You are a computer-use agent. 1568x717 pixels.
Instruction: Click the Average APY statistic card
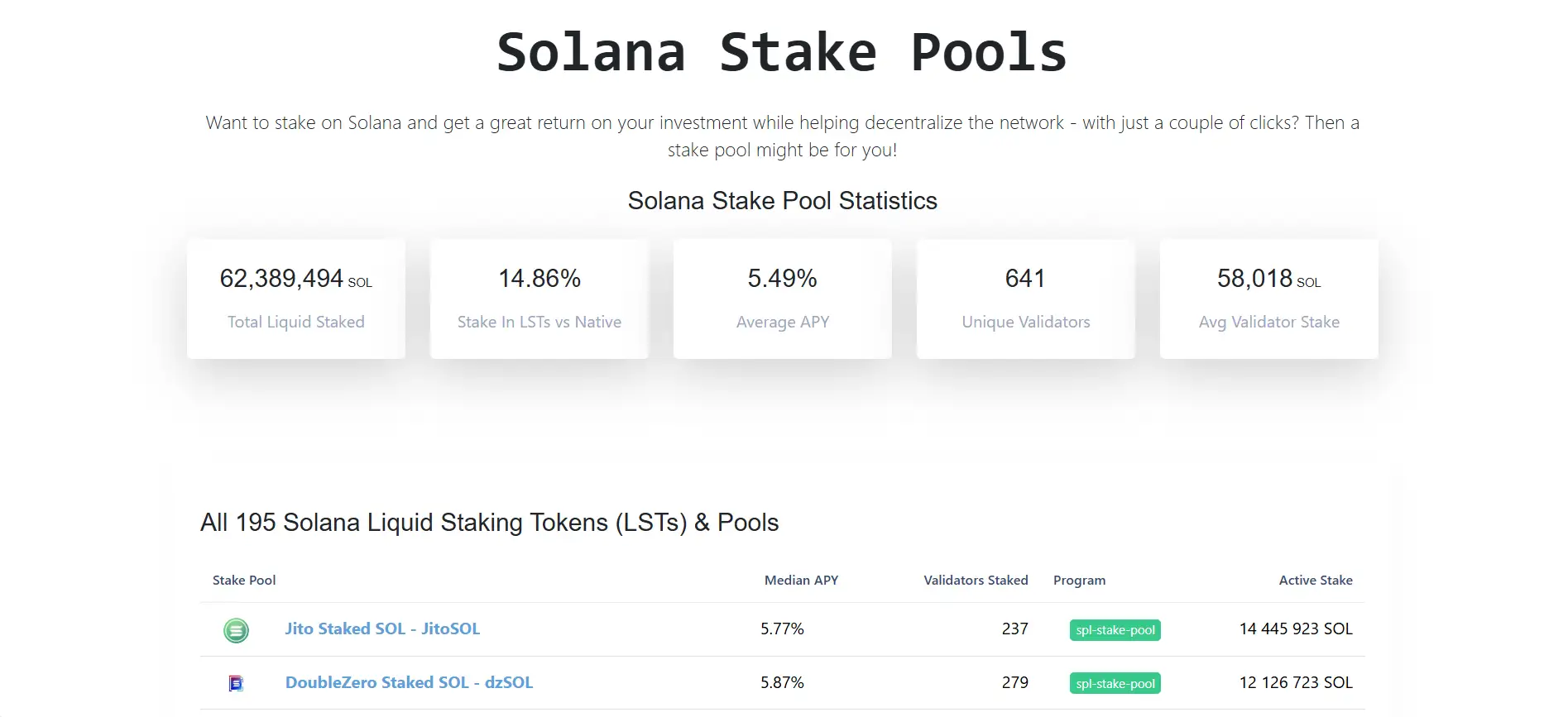783,299
